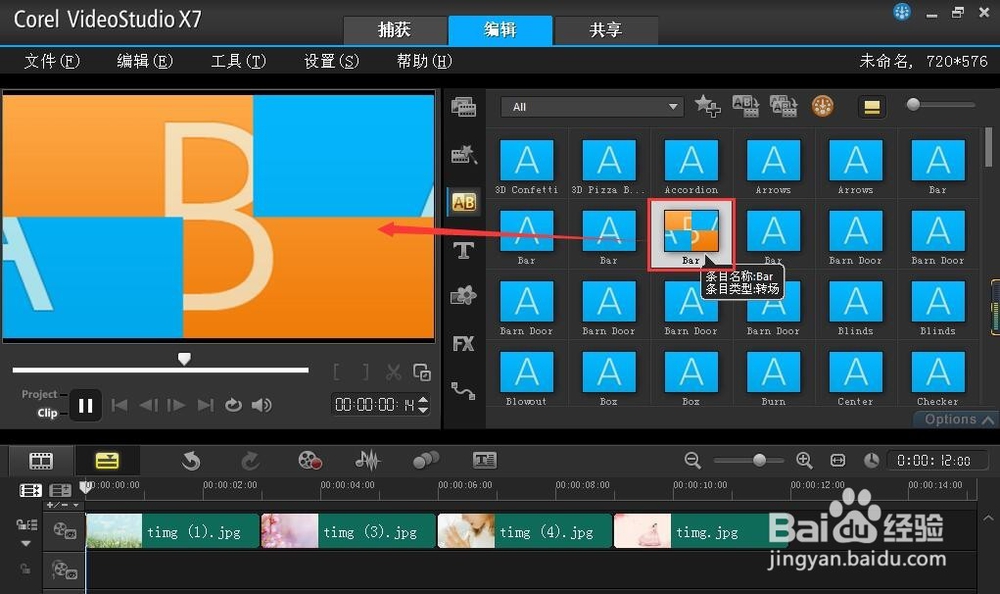Screen dimensions: 1000x594
Task: Increase the preview timecode with stepper
Action: pyautogui.click(x=423, y=399)
